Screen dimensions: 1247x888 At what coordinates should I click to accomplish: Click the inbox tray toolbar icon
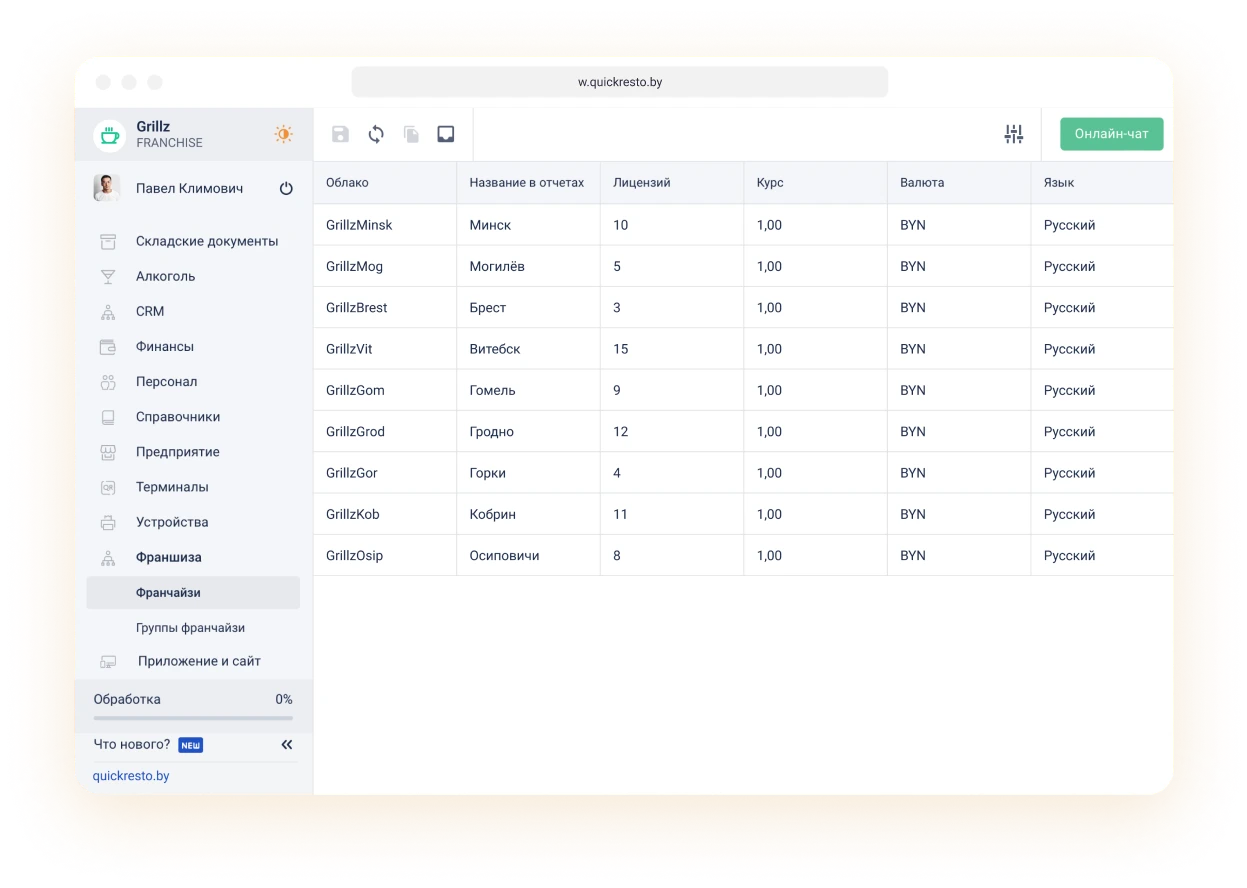pos(446,134)
